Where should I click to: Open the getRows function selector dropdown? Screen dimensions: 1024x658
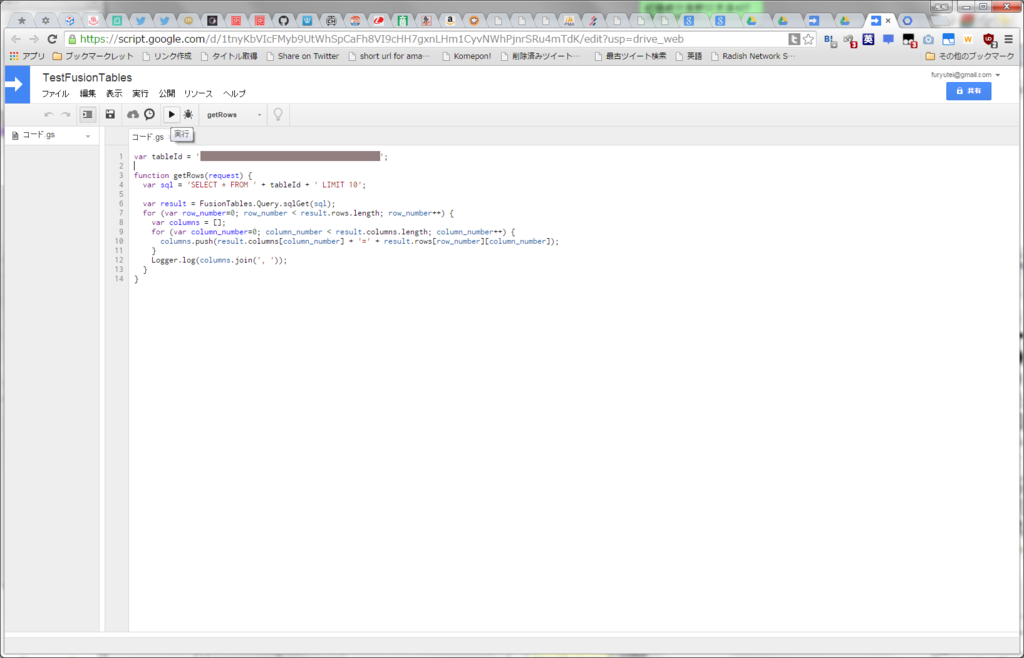233,115
